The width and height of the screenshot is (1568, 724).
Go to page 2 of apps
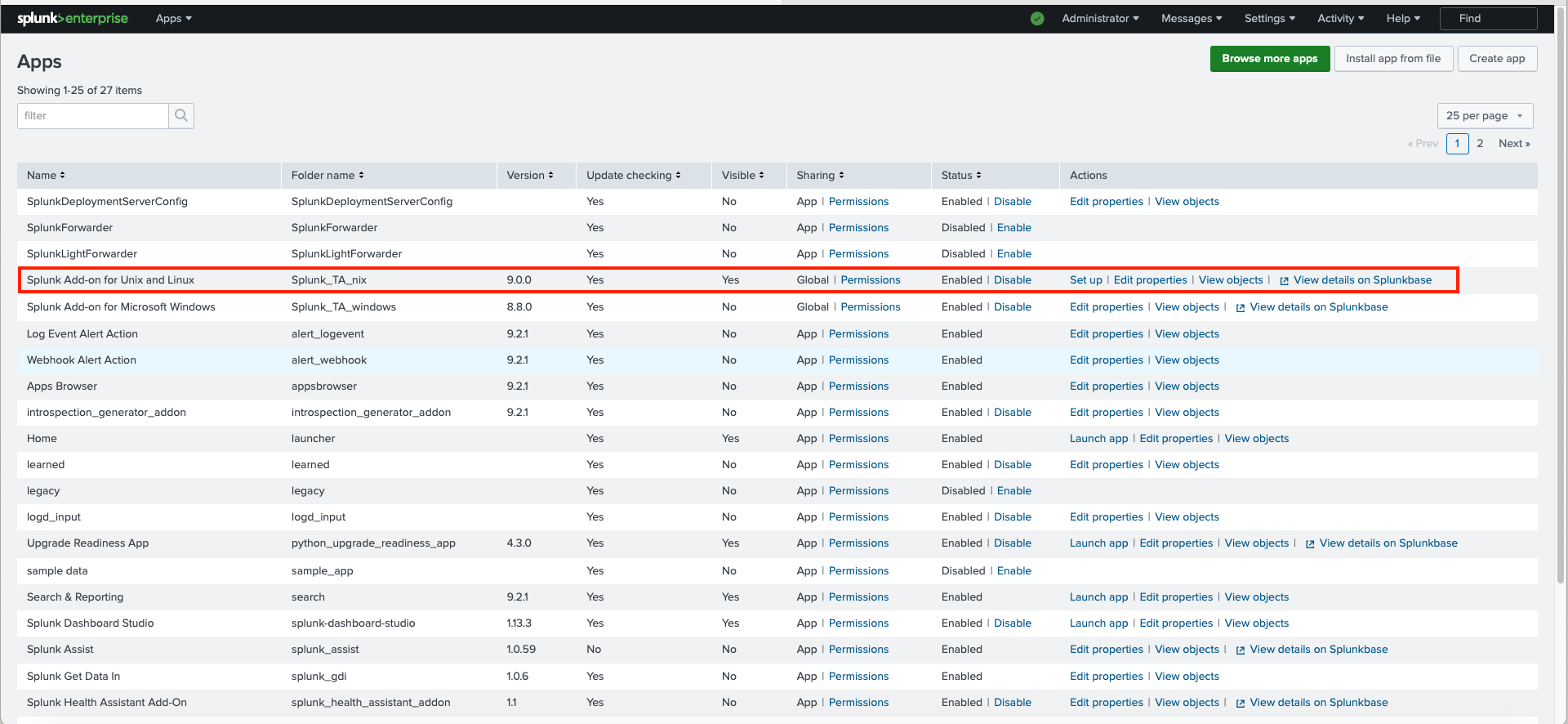1480,143
